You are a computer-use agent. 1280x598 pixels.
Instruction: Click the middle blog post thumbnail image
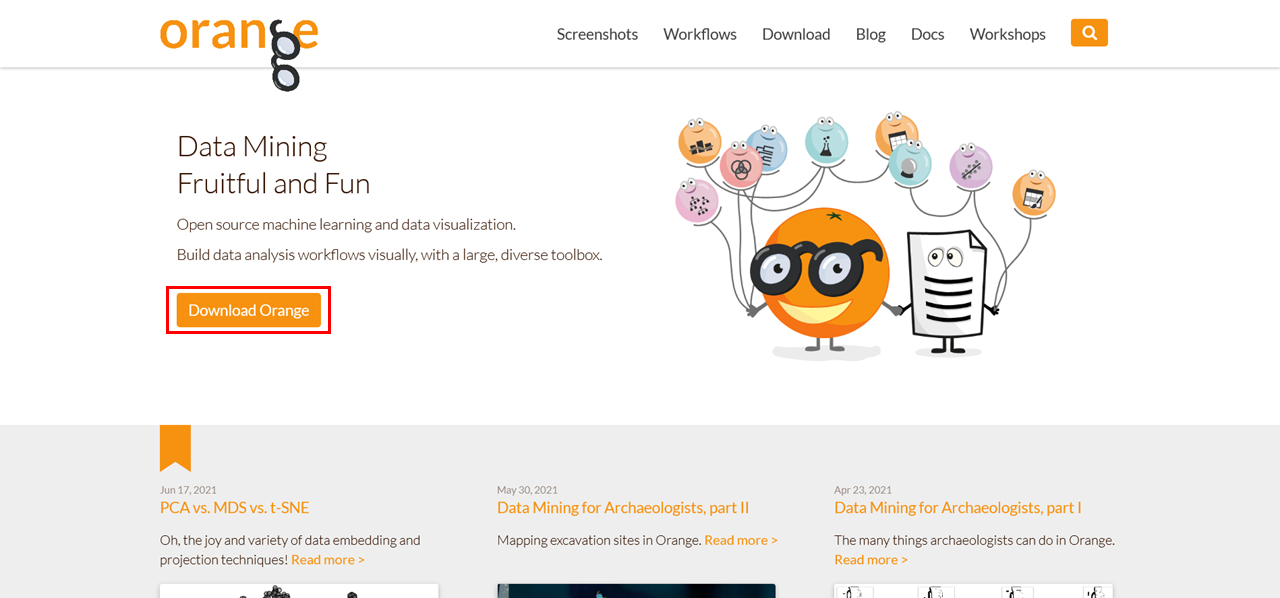click(637, 590)
